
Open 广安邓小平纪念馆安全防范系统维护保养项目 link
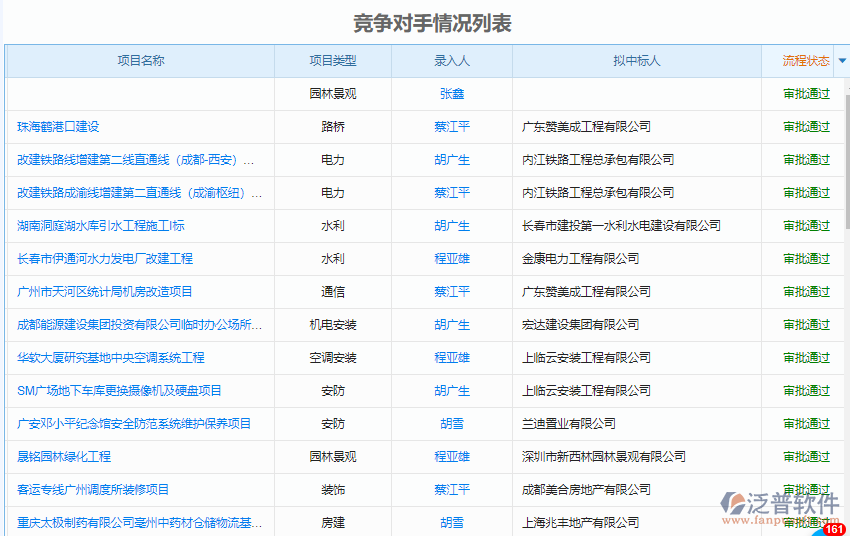coord(134,424)
